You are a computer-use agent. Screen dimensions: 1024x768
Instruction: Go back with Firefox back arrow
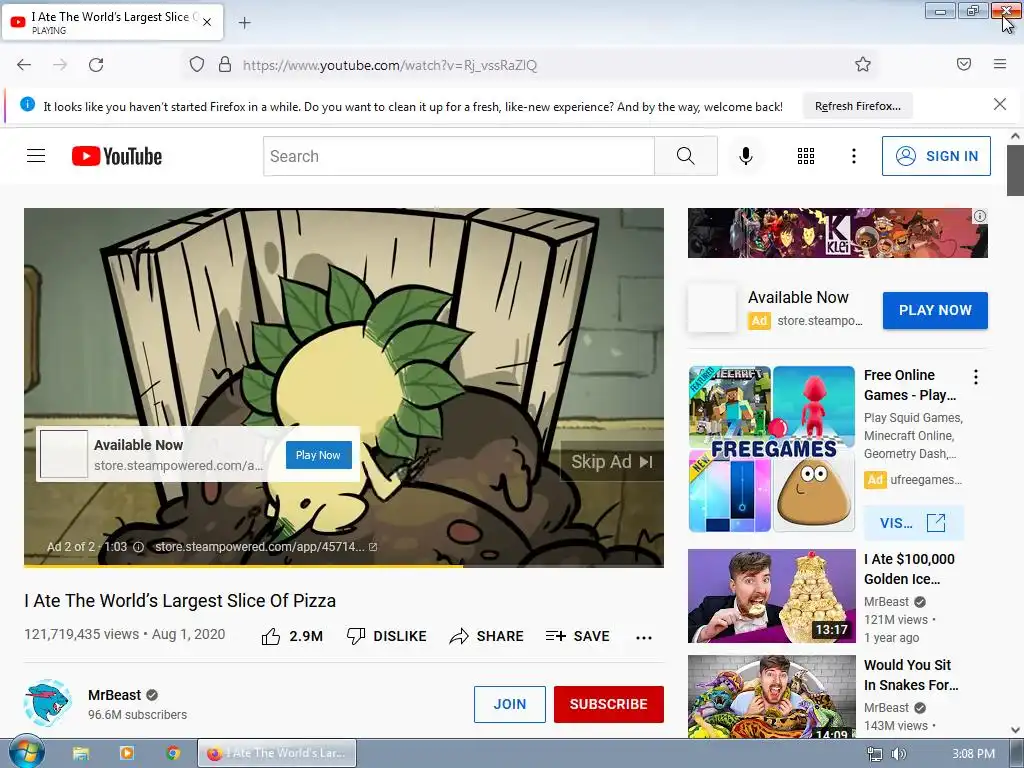(24, 65)
